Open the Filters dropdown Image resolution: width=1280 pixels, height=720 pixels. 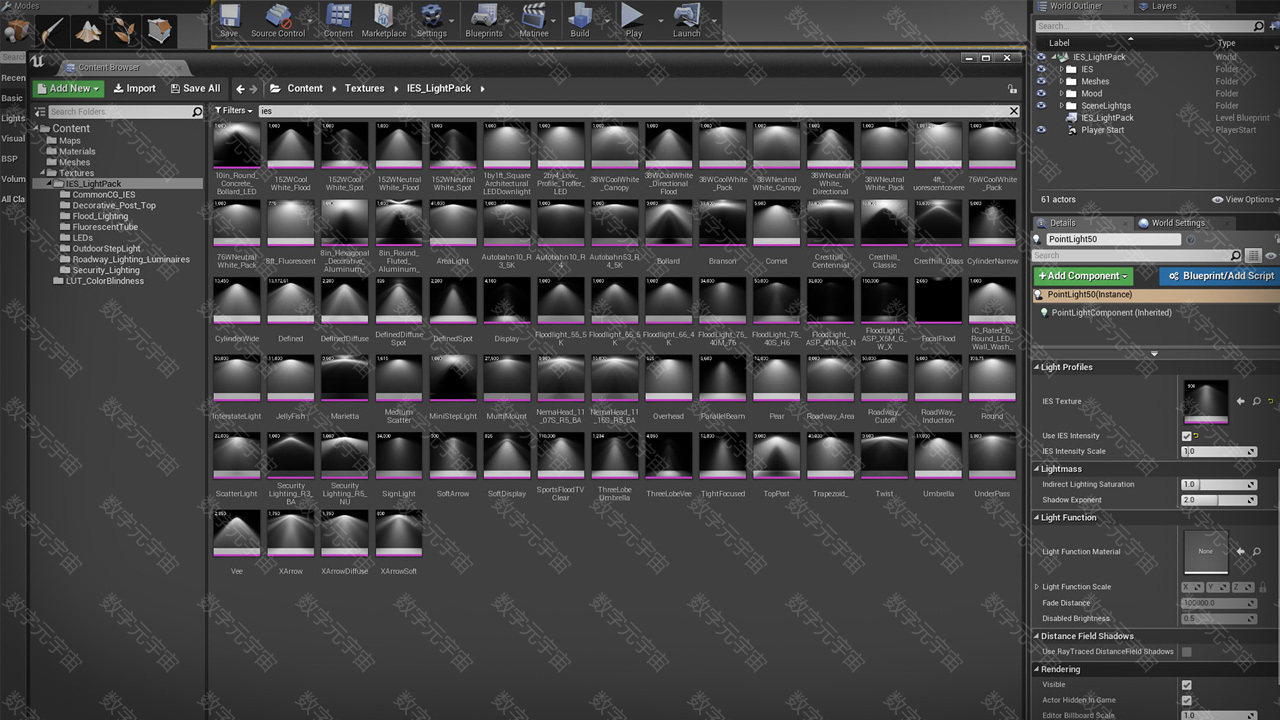[234, 111]
